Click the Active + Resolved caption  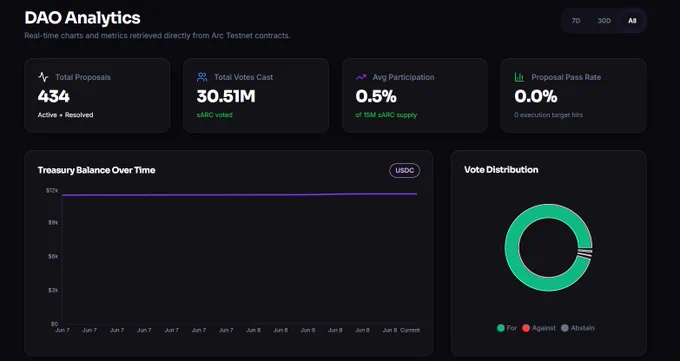pyautogui.click(x=65, y=115)
